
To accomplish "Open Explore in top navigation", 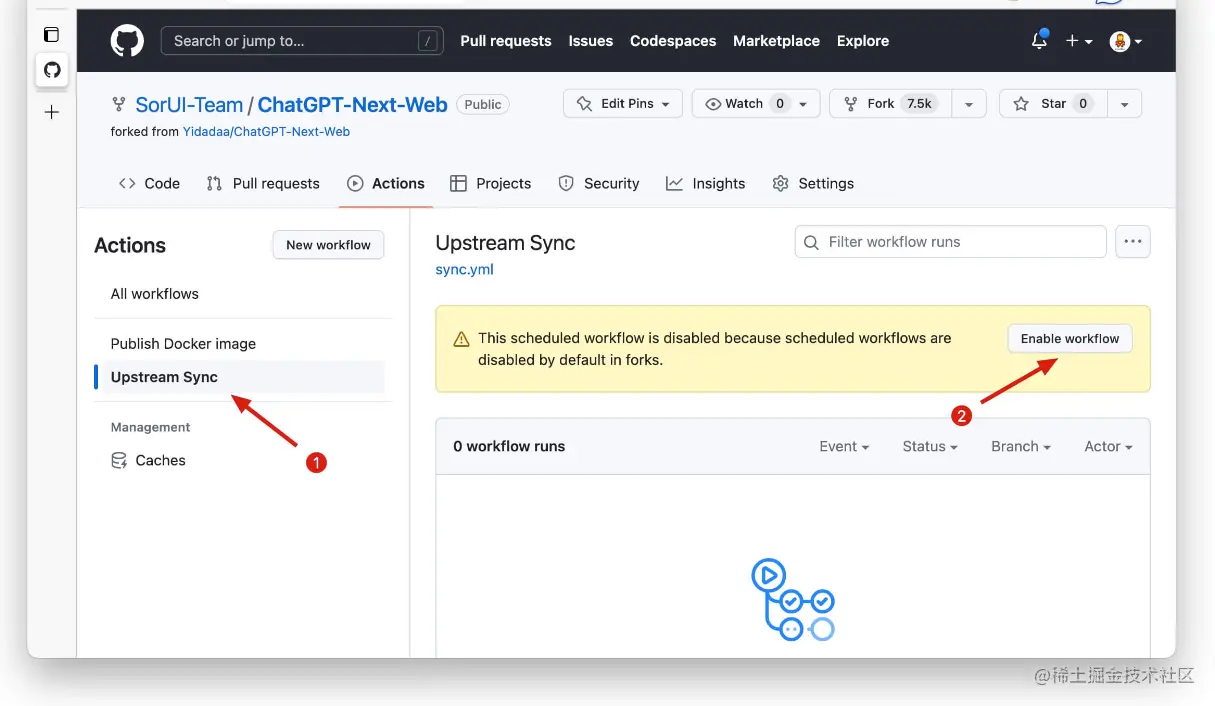I will coord(863,41).
